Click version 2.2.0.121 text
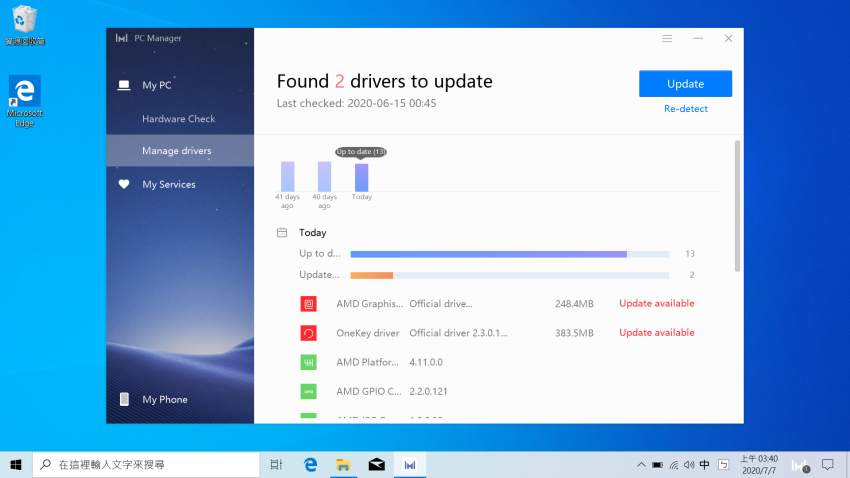The image size is (850, 478). (428, 391)
